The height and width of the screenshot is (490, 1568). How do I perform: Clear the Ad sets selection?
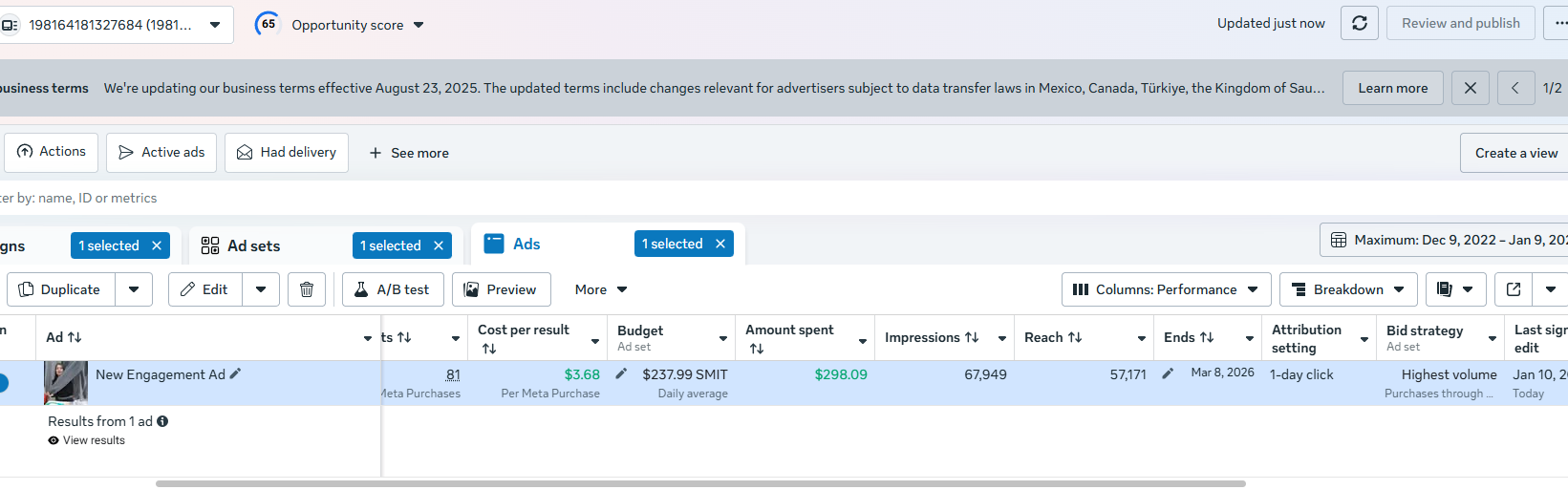click(439, 245)
